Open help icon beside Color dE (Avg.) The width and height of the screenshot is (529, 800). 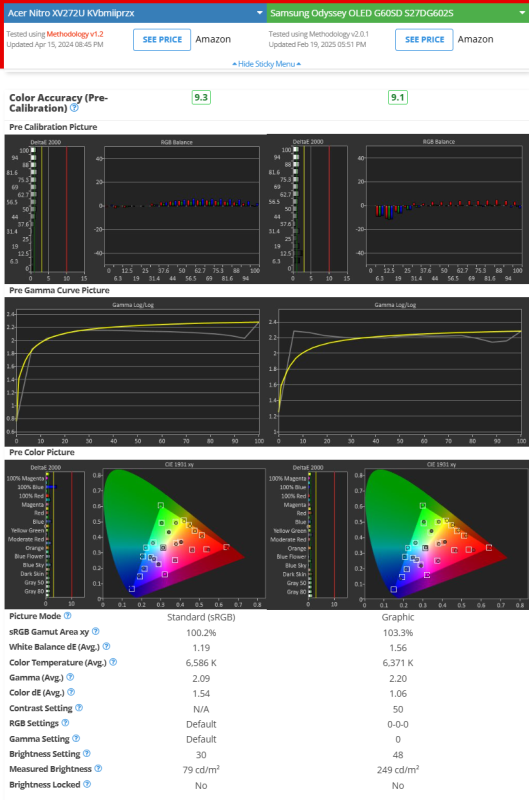(71, 692)
